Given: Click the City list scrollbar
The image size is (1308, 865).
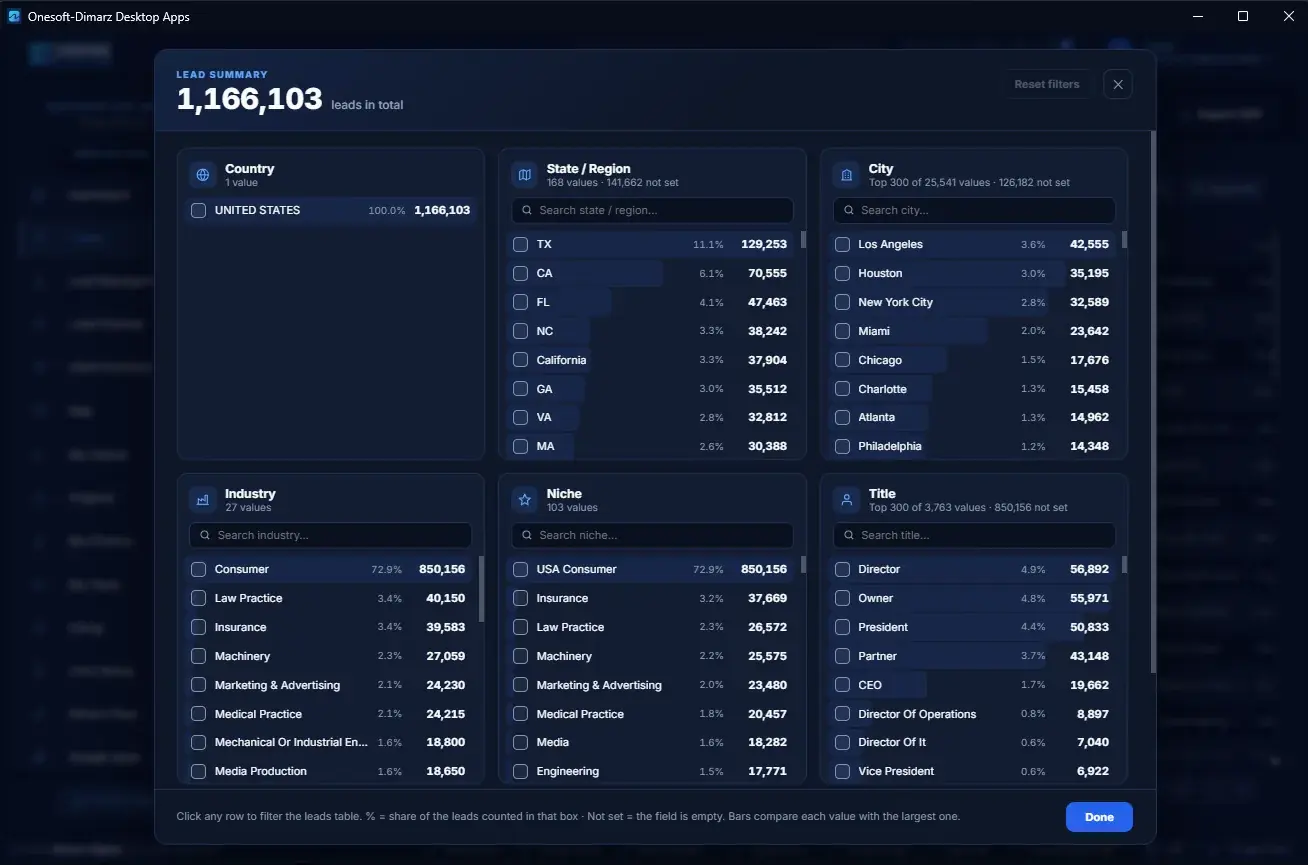Looking at the screenshot, I should [x=1124, y=240].
